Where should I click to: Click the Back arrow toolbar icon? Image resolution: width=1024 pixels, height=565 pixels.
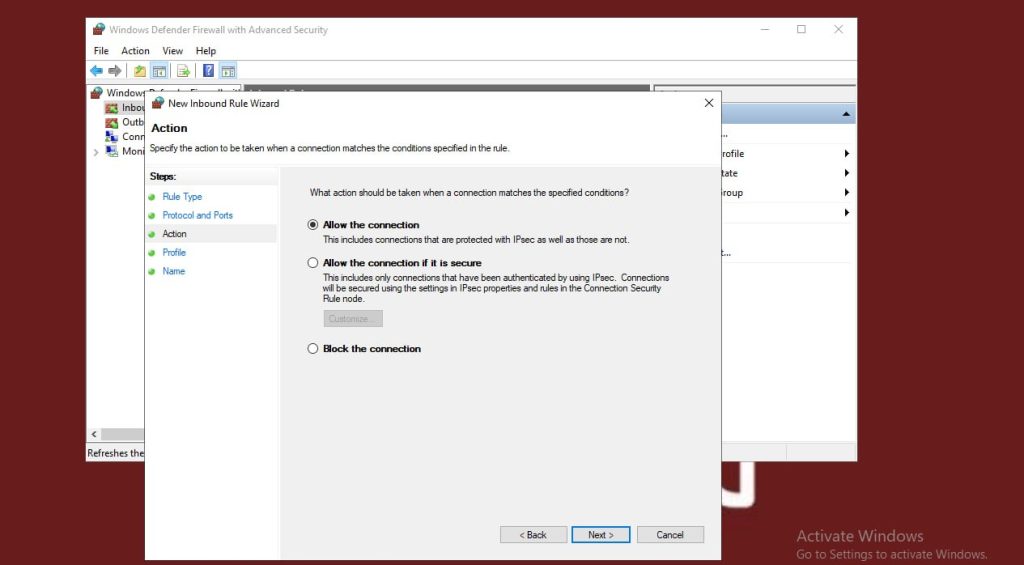[96, 71]
